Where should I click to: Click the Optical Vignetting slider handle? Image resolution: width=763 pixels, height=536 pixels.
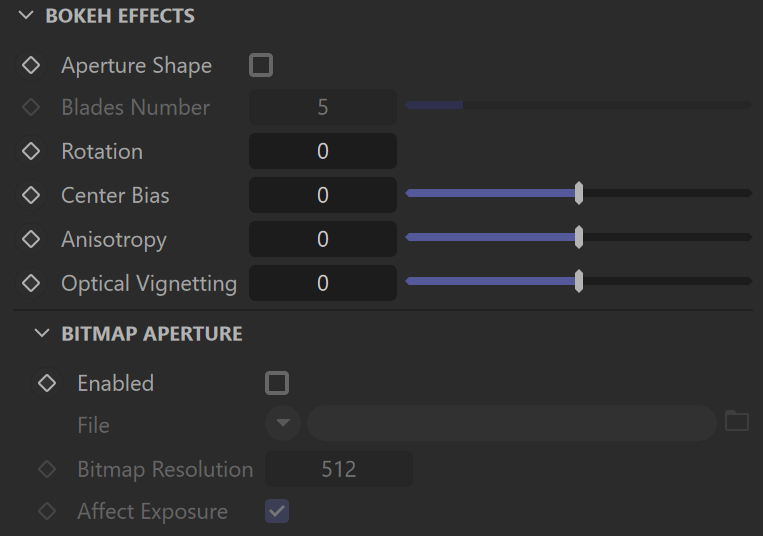579,282
